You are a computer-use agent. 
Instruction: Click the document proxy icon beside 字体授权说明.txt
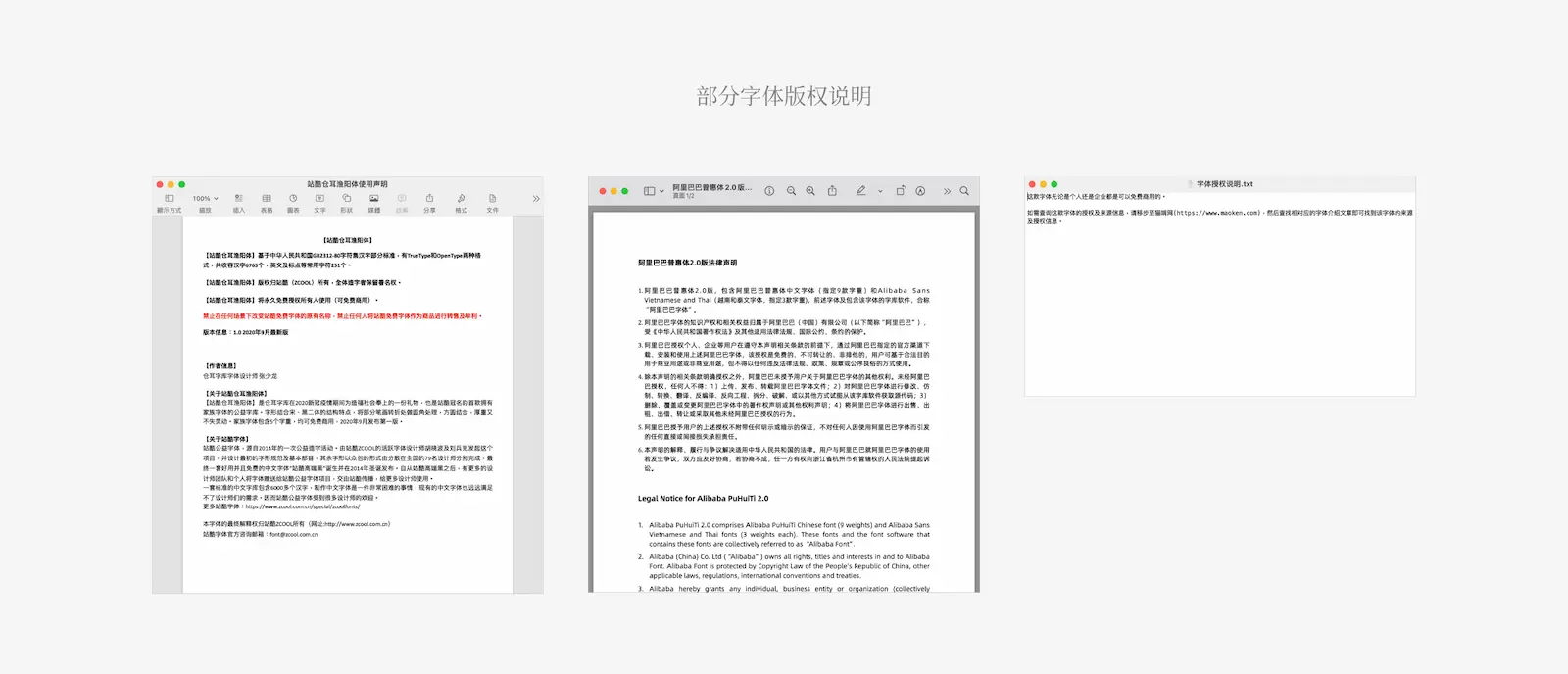pos(1190,184)
